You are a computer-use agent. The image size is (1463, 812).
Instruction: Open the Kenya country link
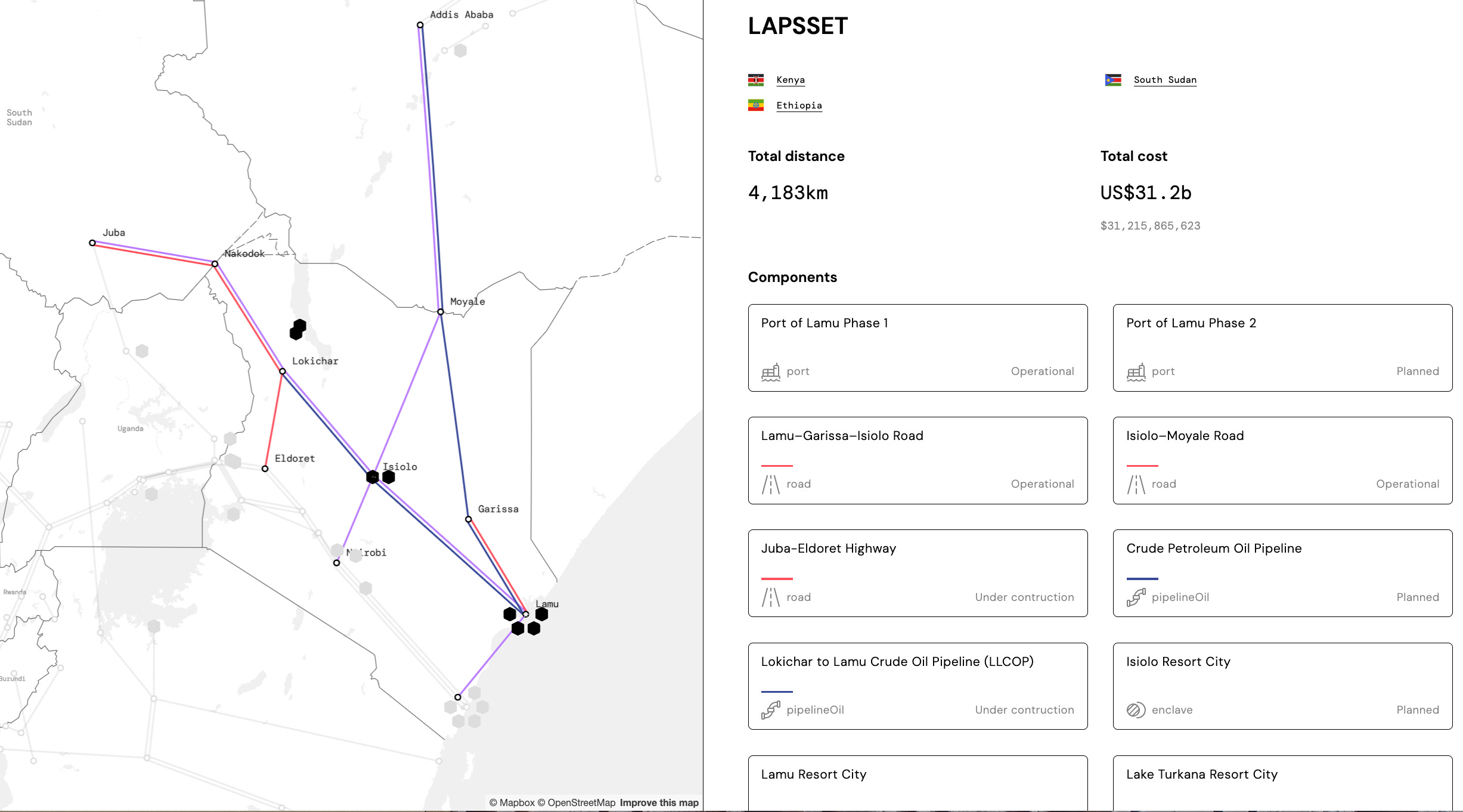(790, 80)
